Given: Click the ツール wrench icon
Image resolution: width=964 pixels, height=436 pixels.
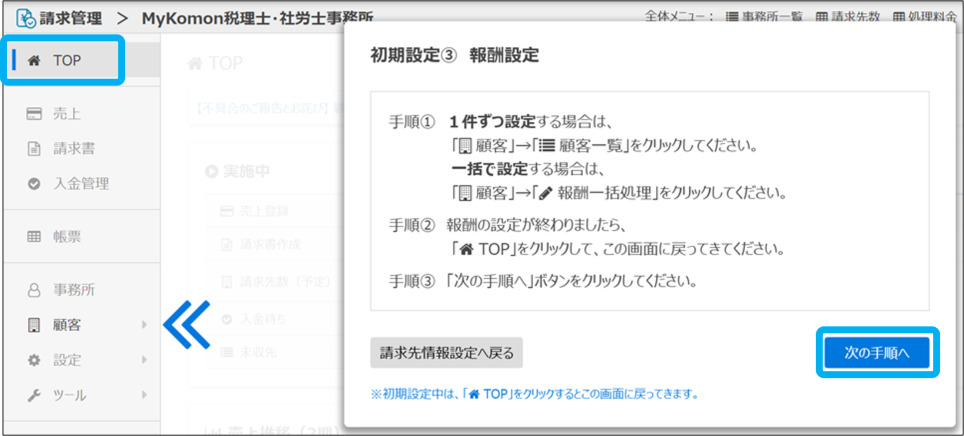Looking at the screenshot, I should point(33,395).
